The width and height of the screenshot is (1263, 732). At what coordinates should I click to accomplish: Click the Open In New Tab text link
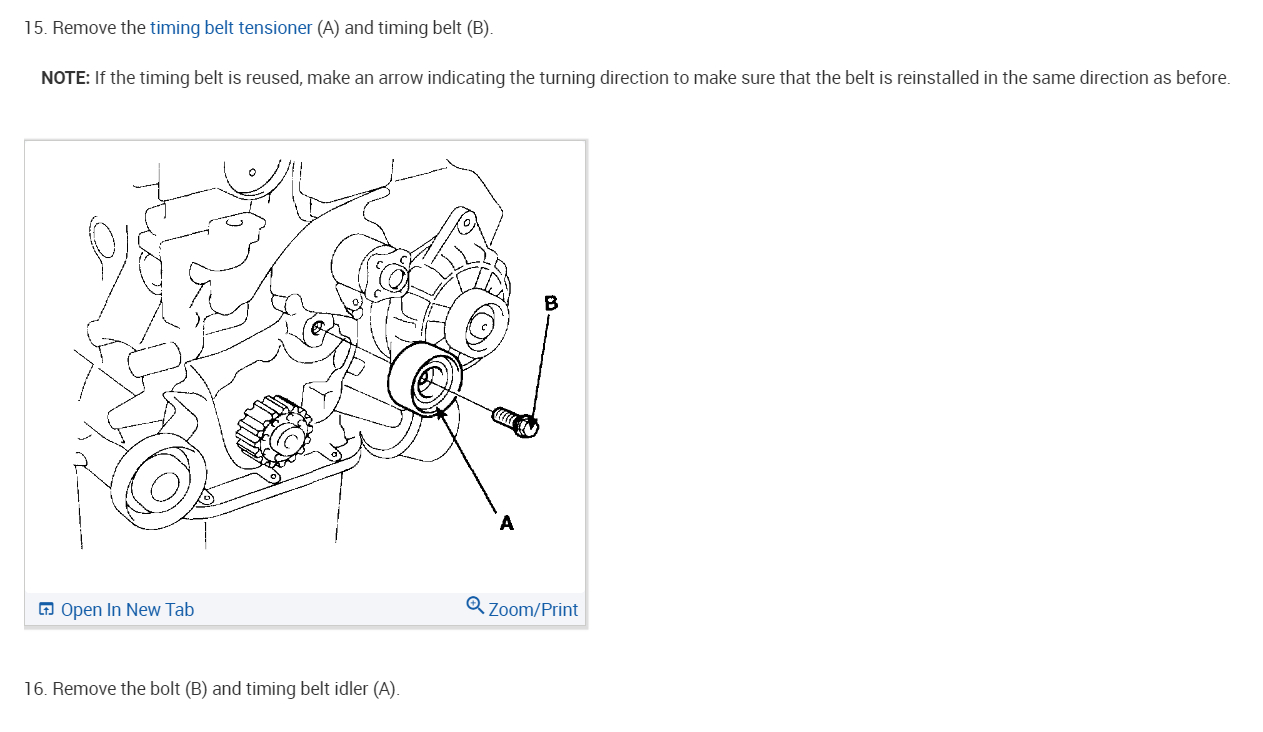click(x=127, y=609)
